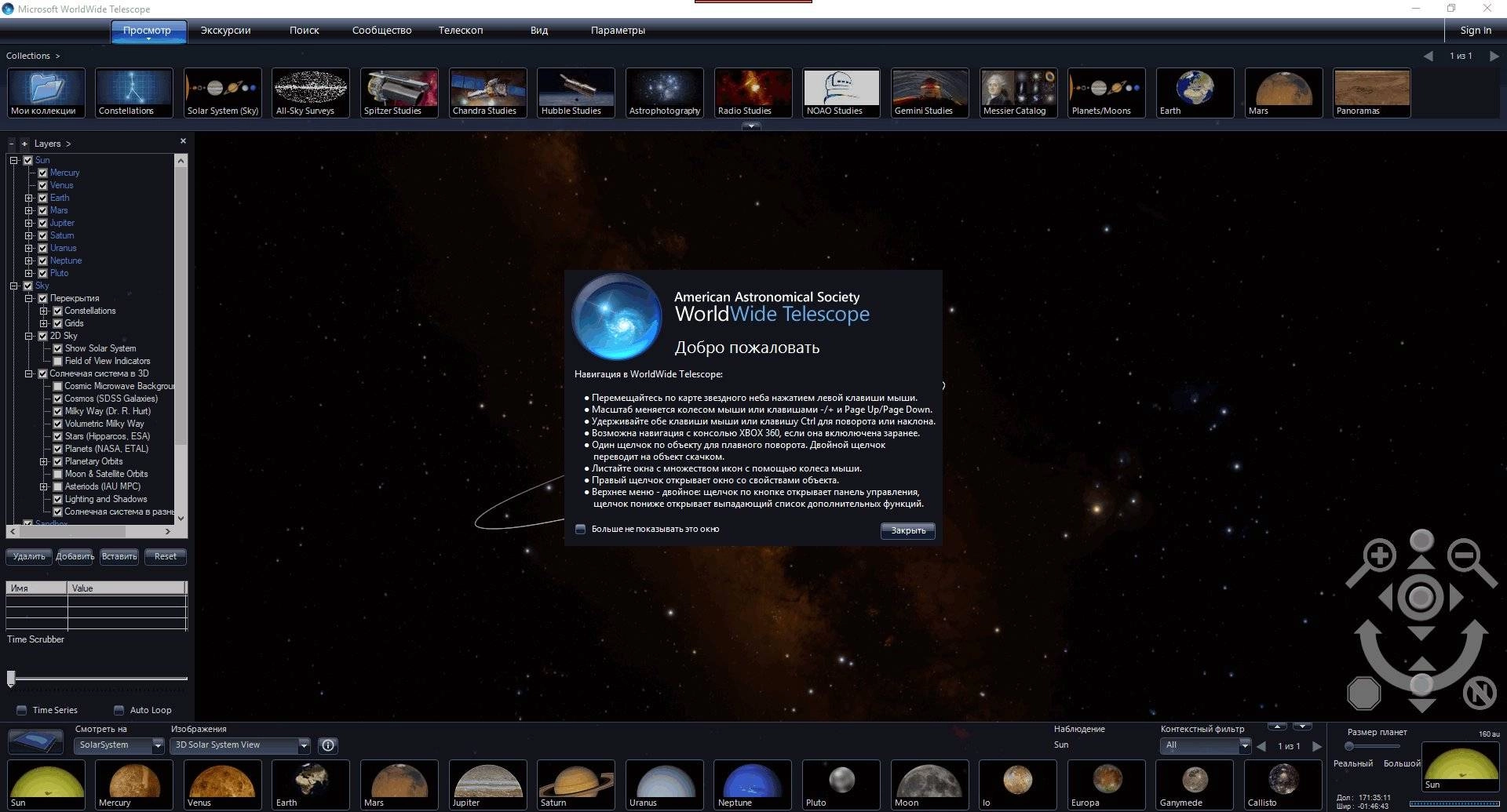Enable Cosmic Microwave Background layer

57,386
